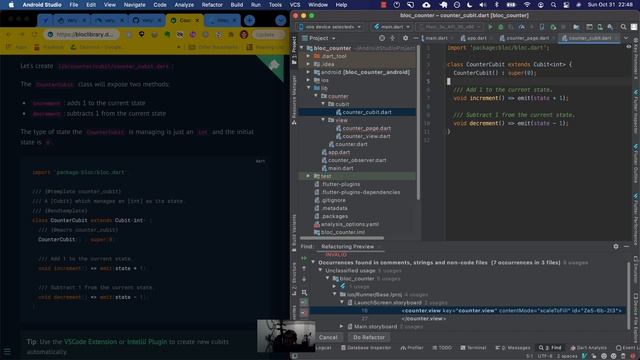Cancel the refactoring preview
This screenshot has height=360, width=640.
click(x=328, y=338)
